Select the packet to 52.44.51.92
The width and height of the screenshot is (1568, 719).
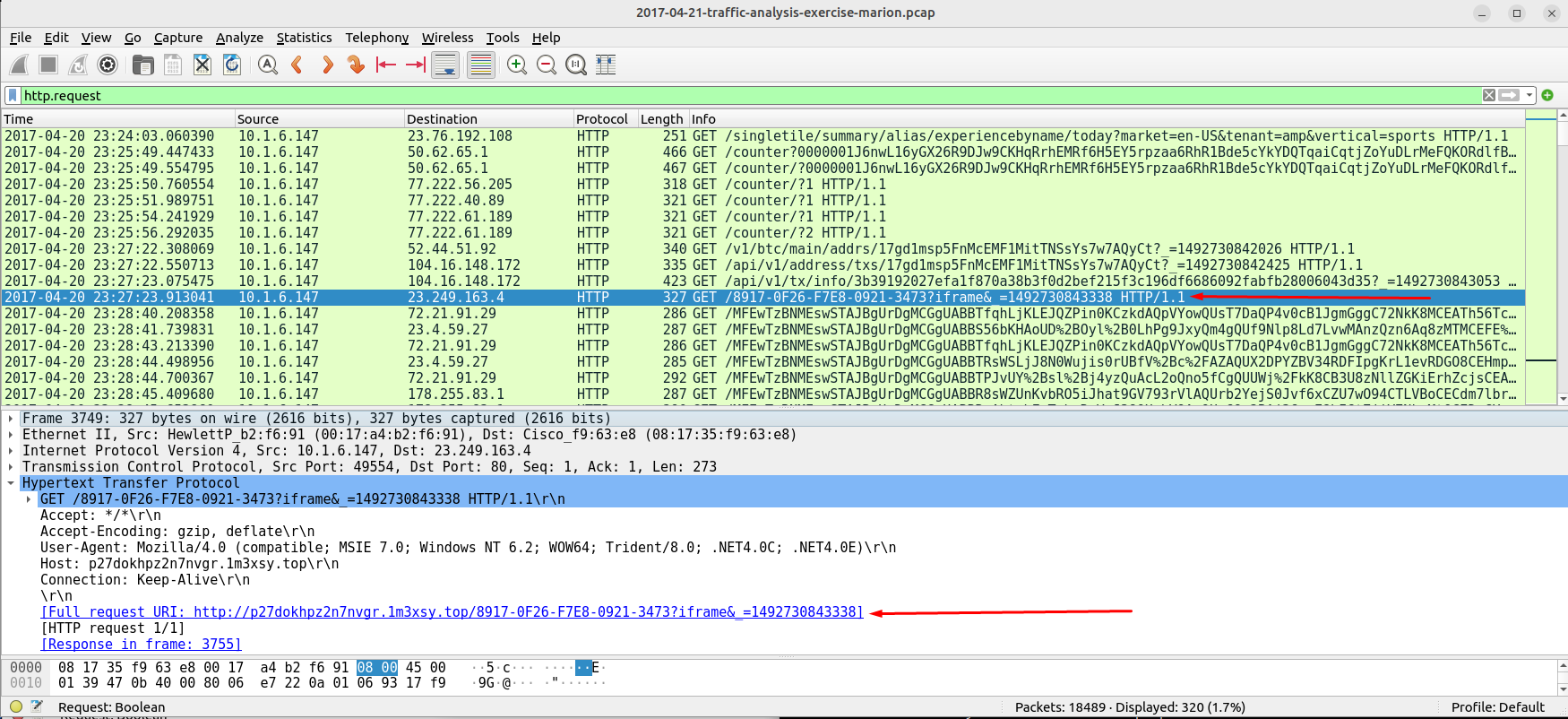click(x=762, y=249)
